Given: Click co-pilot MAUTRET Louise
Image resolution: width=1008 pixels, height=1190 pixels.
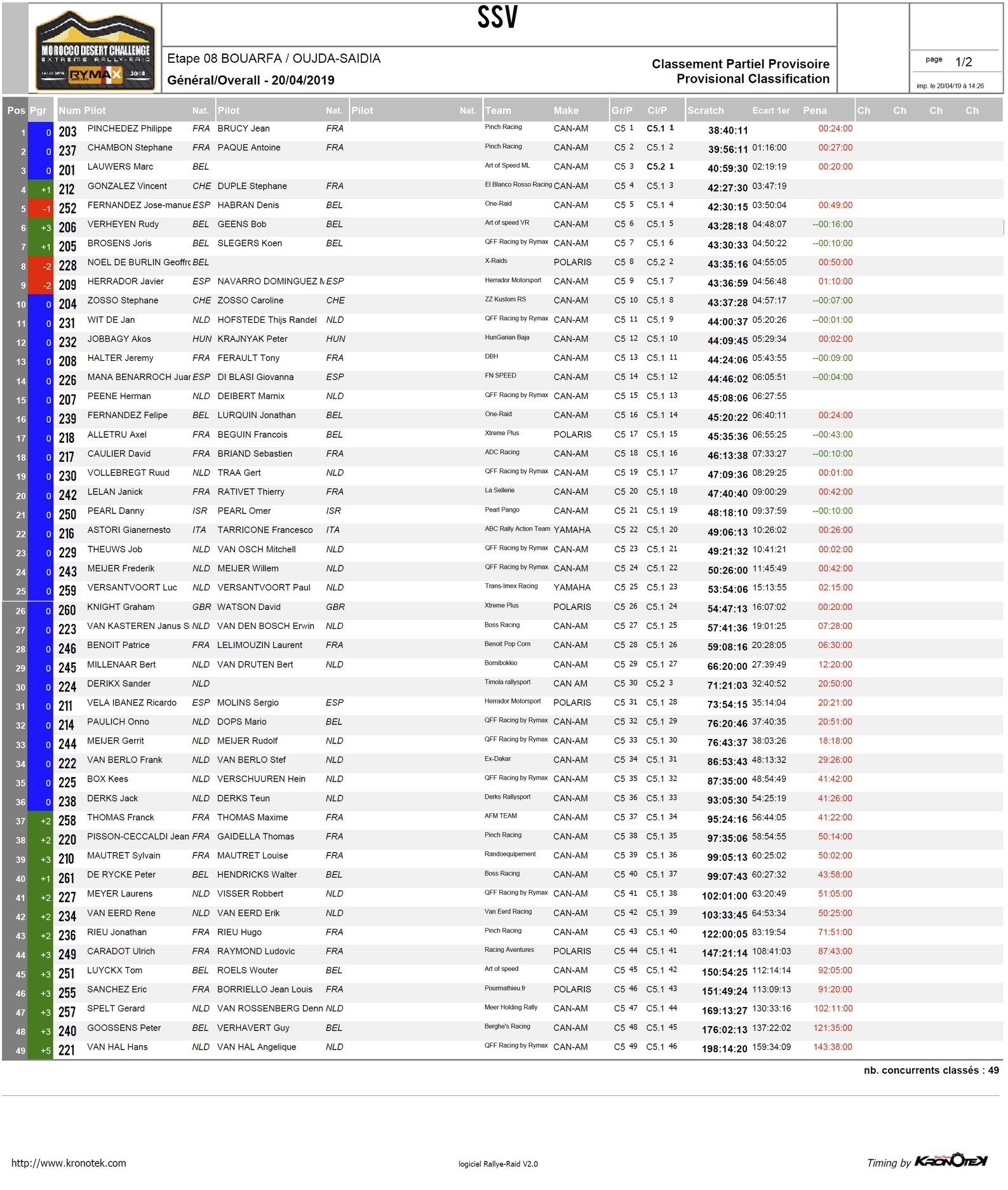Looking at the screenshot, I should 252,856.
